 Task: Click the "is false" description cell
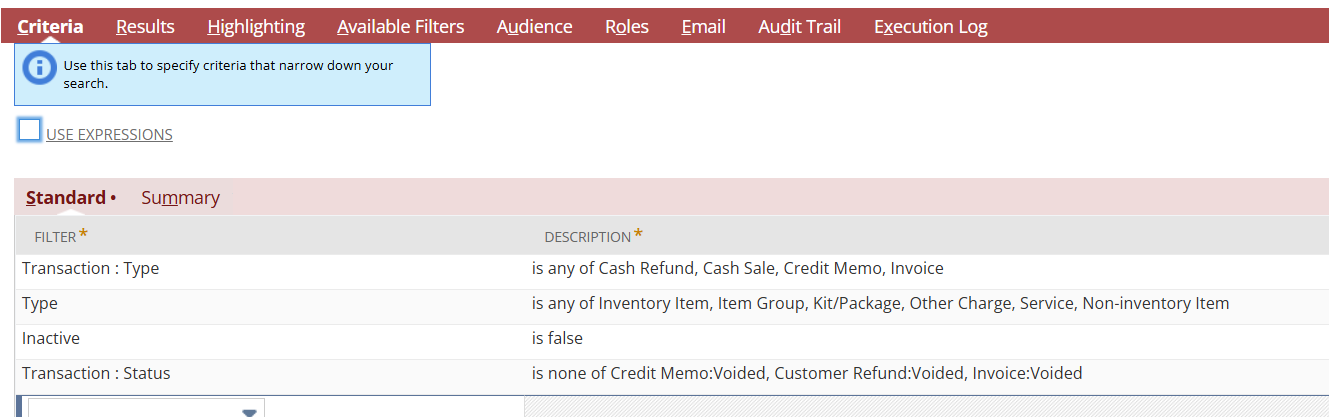[x=557, y=339]
